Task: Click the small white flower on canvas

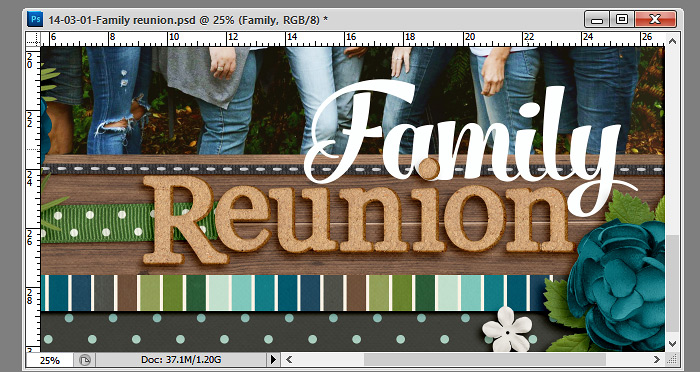Action: pos(507,329)
